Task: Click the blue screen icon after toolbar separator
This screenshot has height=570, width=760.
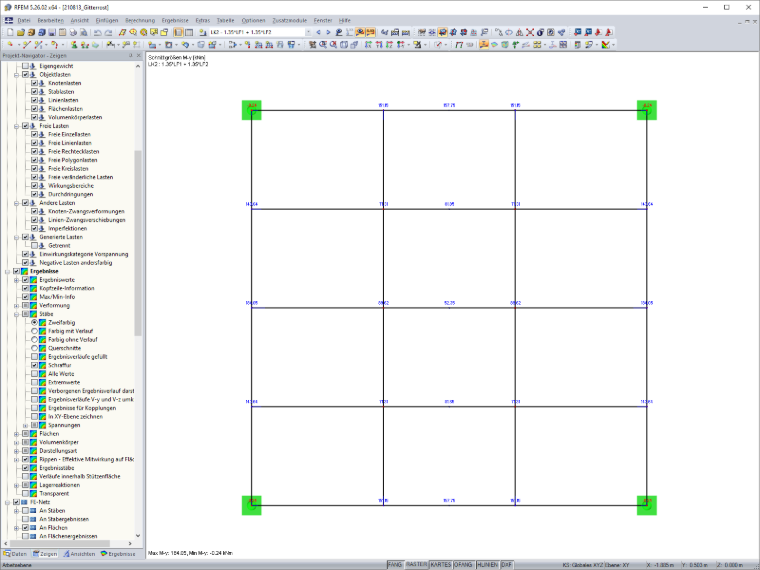Action: [577, 32]
